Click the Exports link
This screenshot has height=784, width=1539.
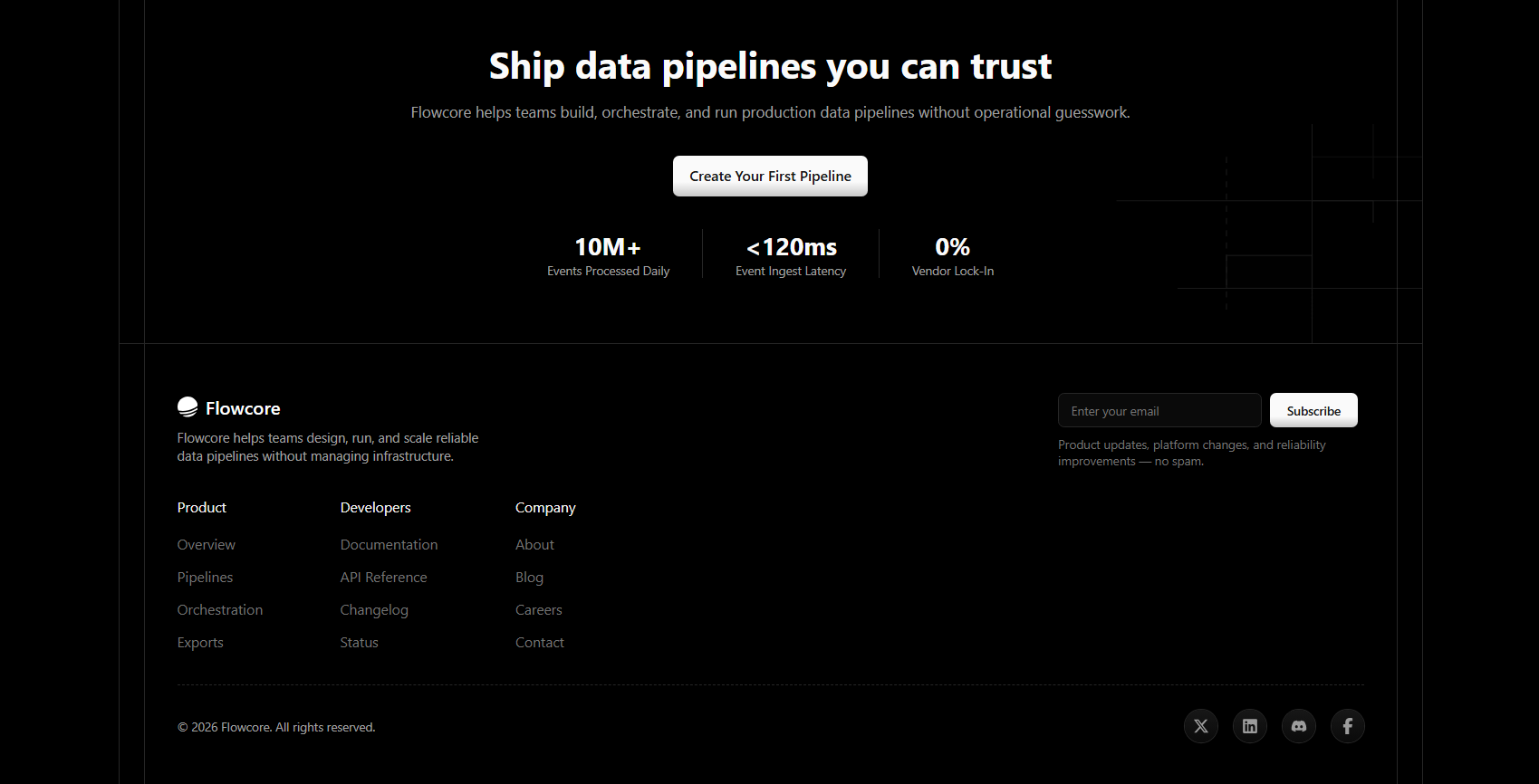click(x=200, y=642)
